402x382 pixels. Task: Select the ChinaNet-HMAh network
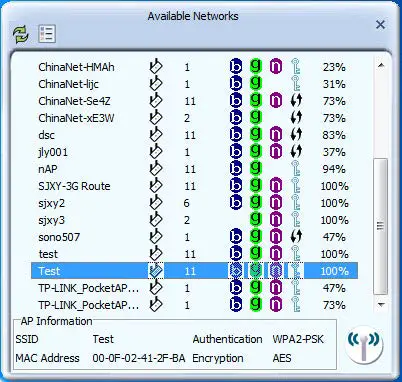click(194, 67)
